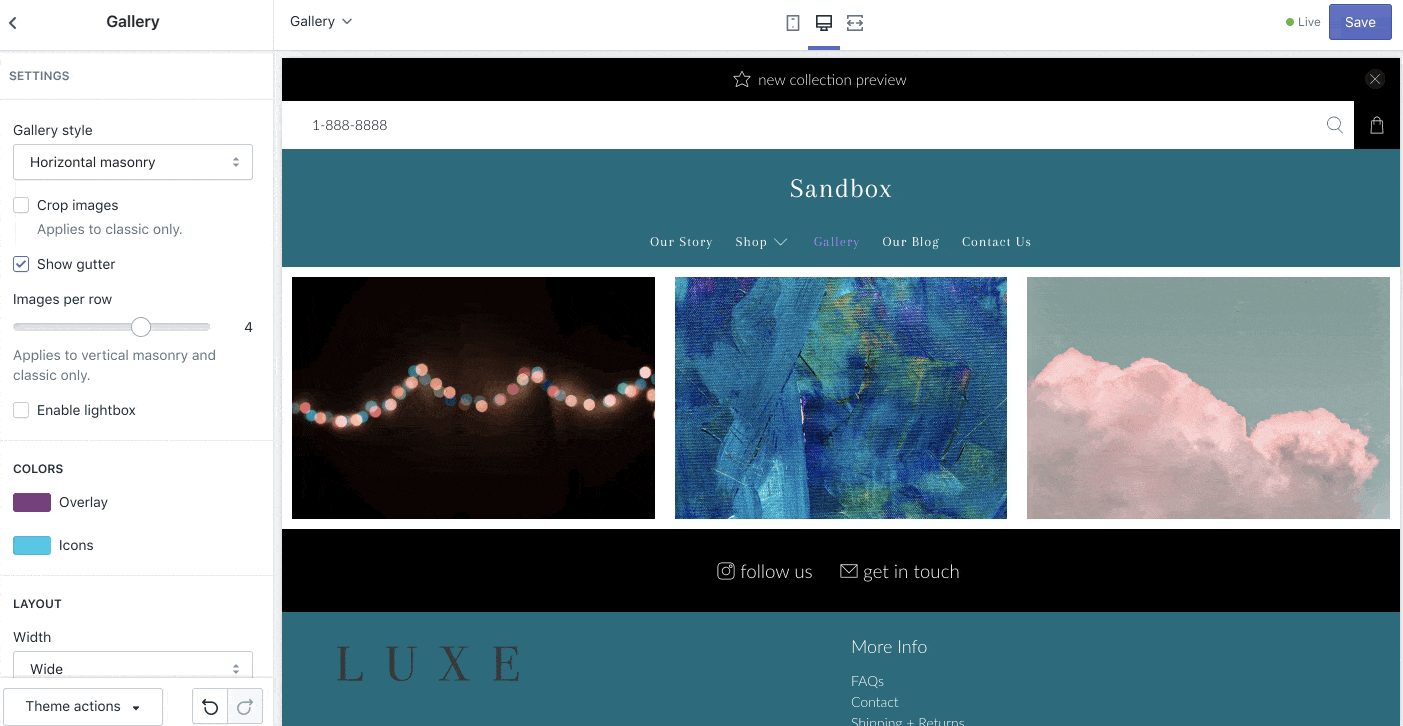Open the Contact Us menu item
1403x726 pixels.
pyautogui.click(x=996, y=242)
